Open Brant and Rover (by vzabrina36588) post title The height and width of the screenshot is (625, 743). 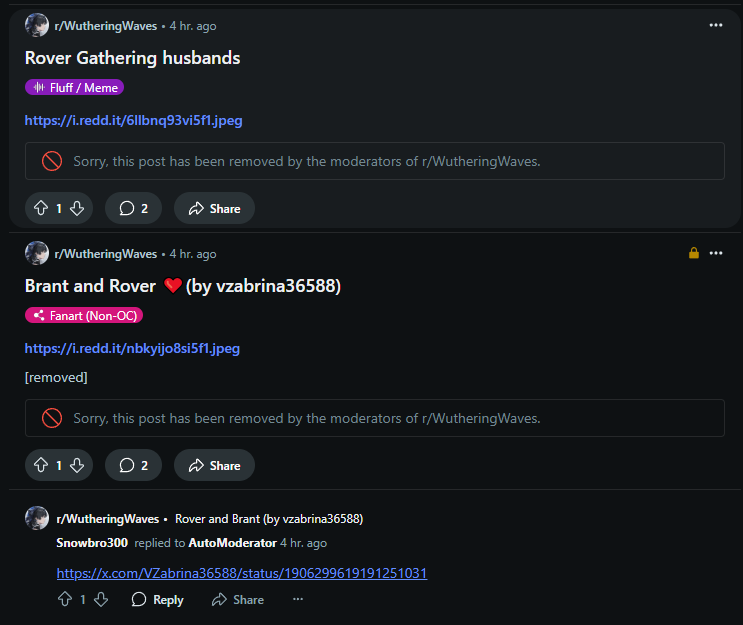[183, 286]
